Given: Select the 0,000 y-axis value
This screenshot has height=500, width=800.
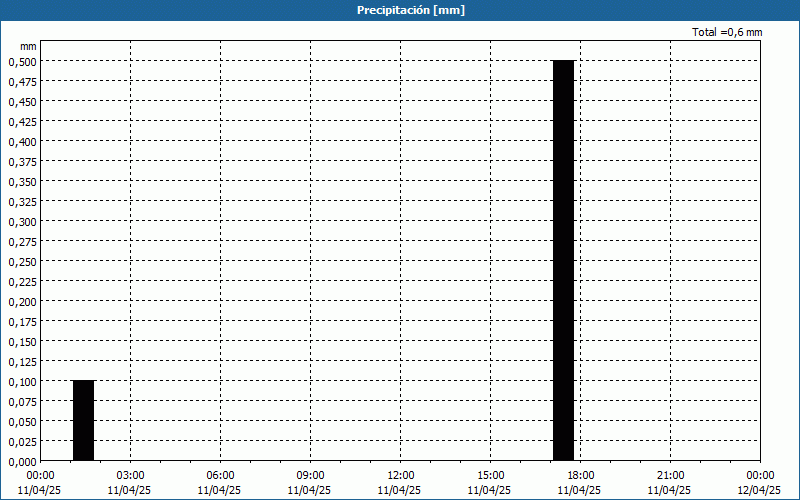Looking at the screenshot, I should pyautogui.click(x=22, y=462).
